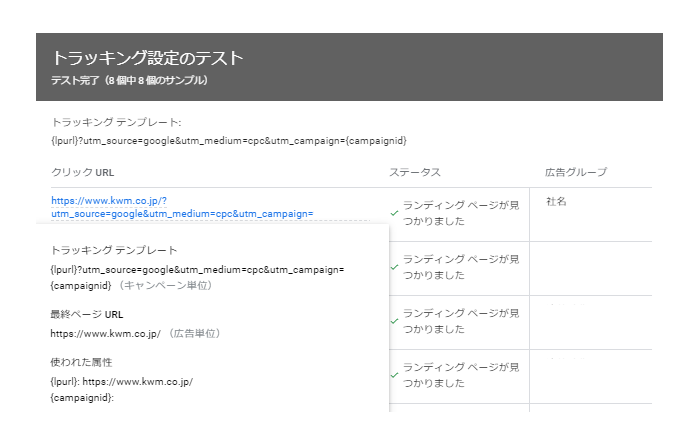Click the ステータス column header
This screenshot has height=445, width=700.
point(415,172)
